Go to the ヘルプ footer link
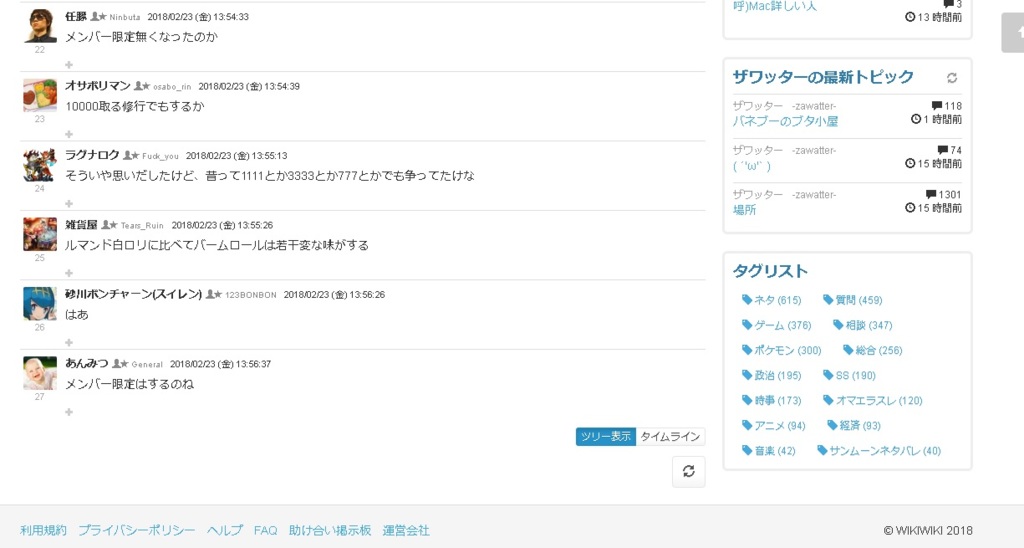 pyautogui.click(x=224, y=530)
